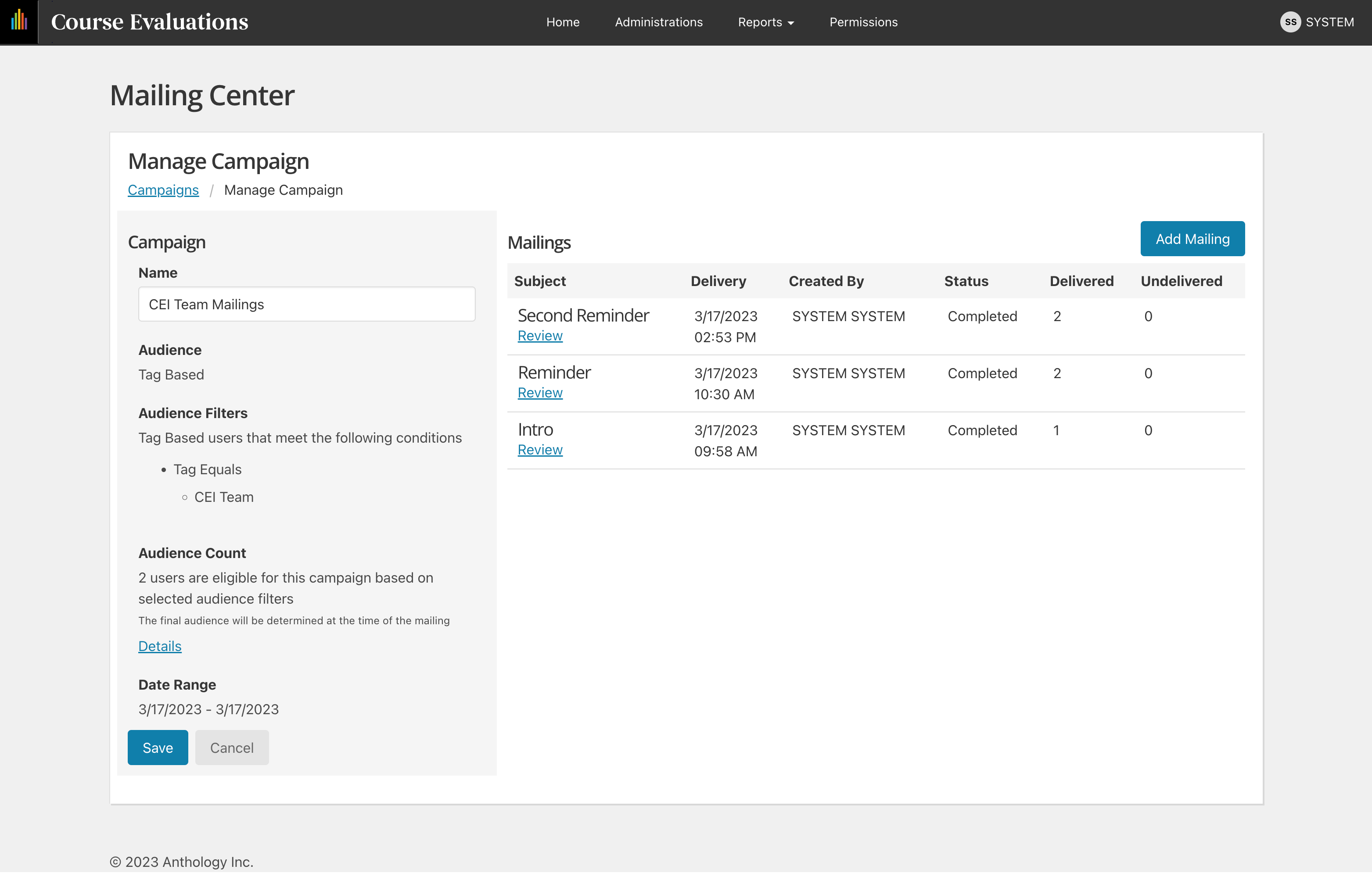This screenshot has height=873, width=1372.
Task: Click the 09:58 AM delivery time
Action: 726,451
